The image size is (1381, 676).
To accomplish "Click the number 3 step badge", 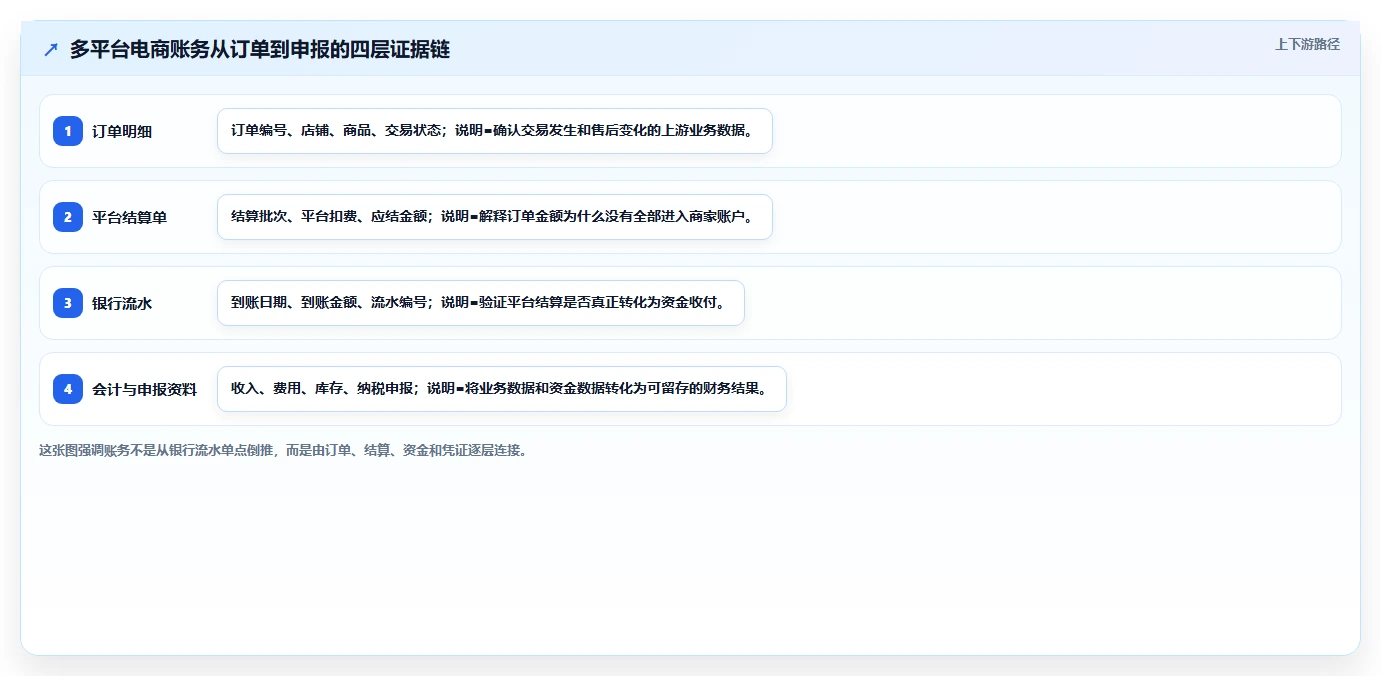I will click(68, 303).
